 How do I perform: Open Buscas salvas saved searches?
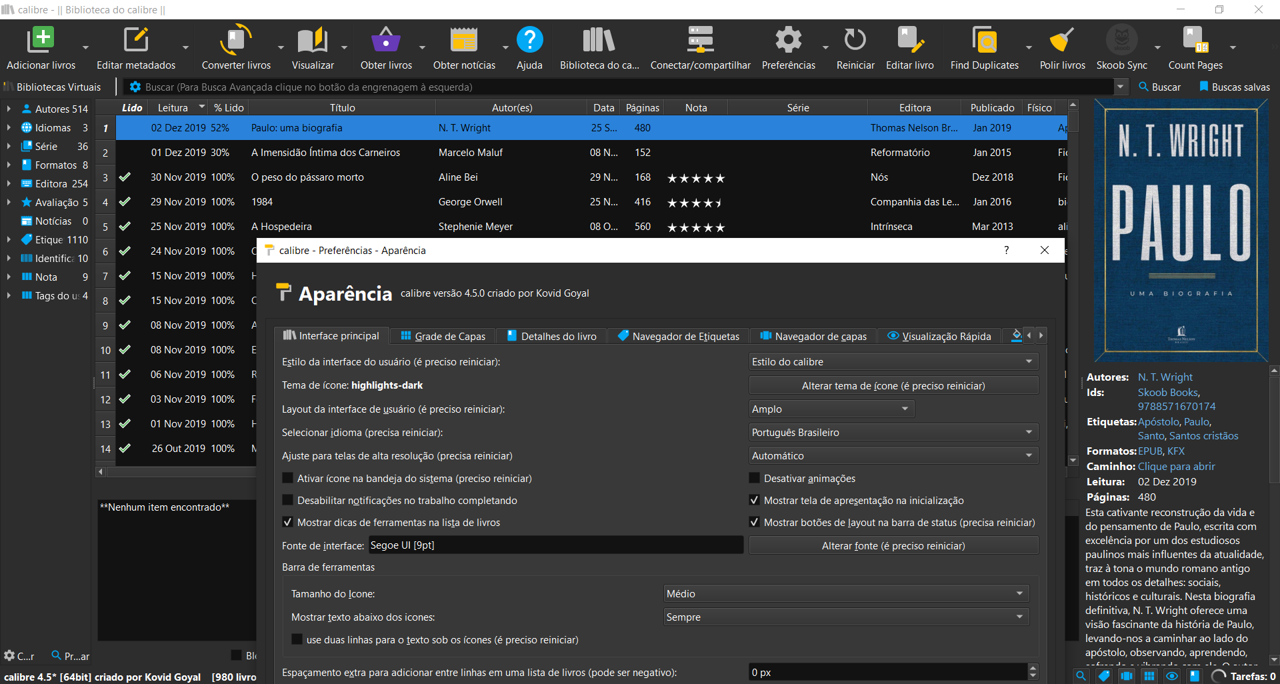point(1234,87)
